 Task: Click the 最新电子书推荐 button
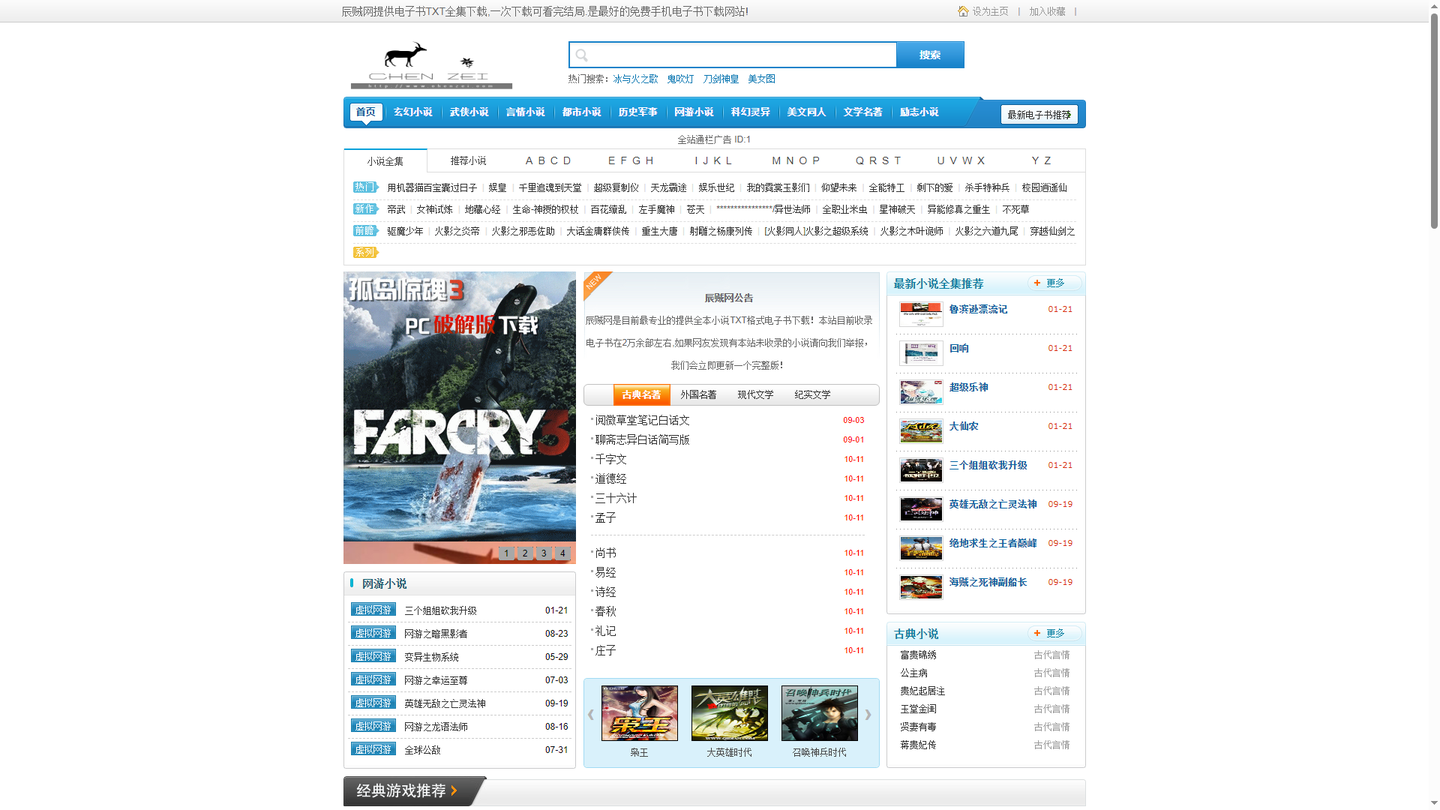(1039, 115)
